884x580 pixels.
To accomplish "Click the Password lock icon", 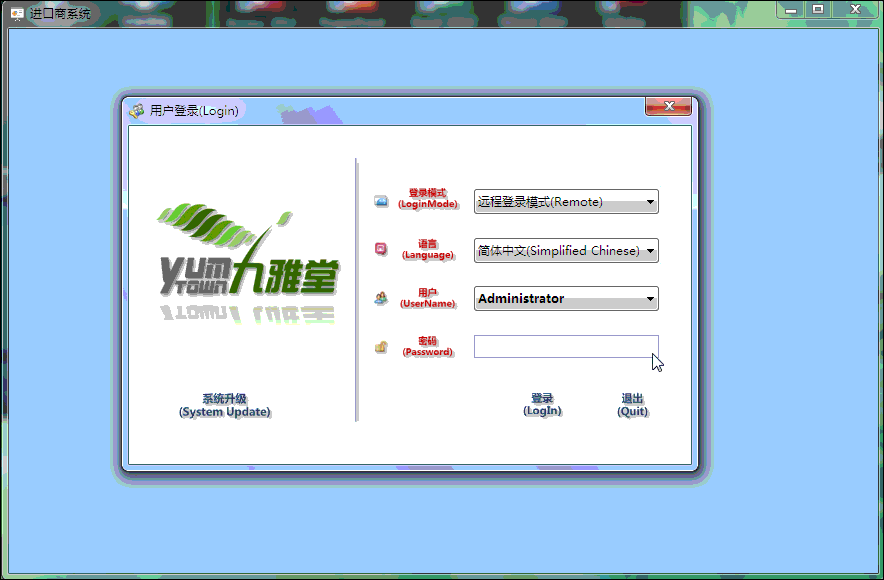I will [381, 347].
